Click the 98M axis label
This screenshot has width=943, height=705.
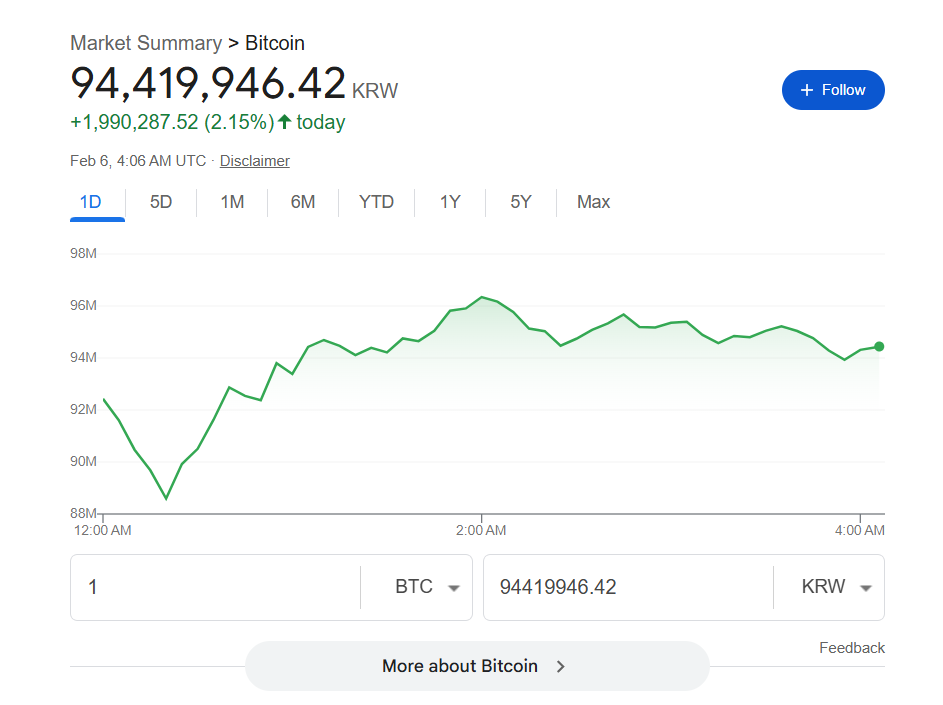tap(83, 253)
